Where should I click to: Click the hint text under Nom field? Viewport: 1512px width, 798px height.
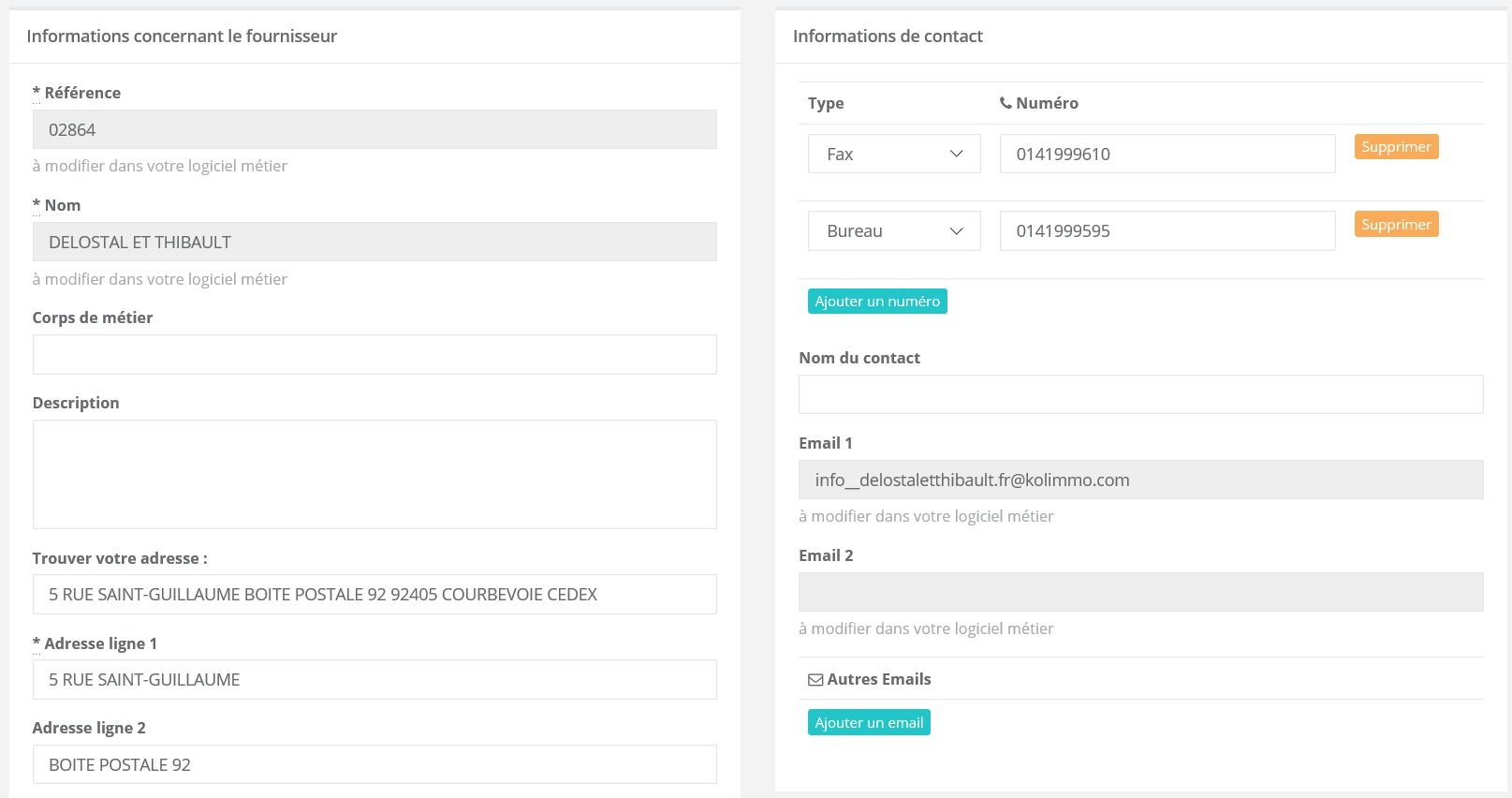coord(160,279)
